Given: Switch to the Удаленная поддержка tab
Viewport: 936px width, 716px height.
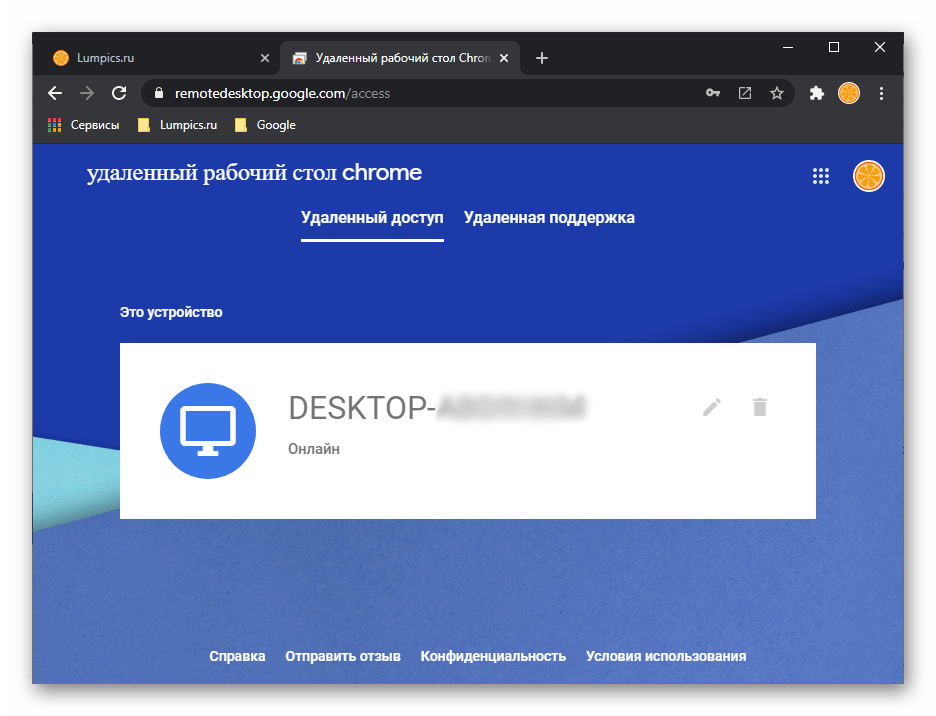Looking at the screenshot, I should pyautogui.click(x=549, y=217).
